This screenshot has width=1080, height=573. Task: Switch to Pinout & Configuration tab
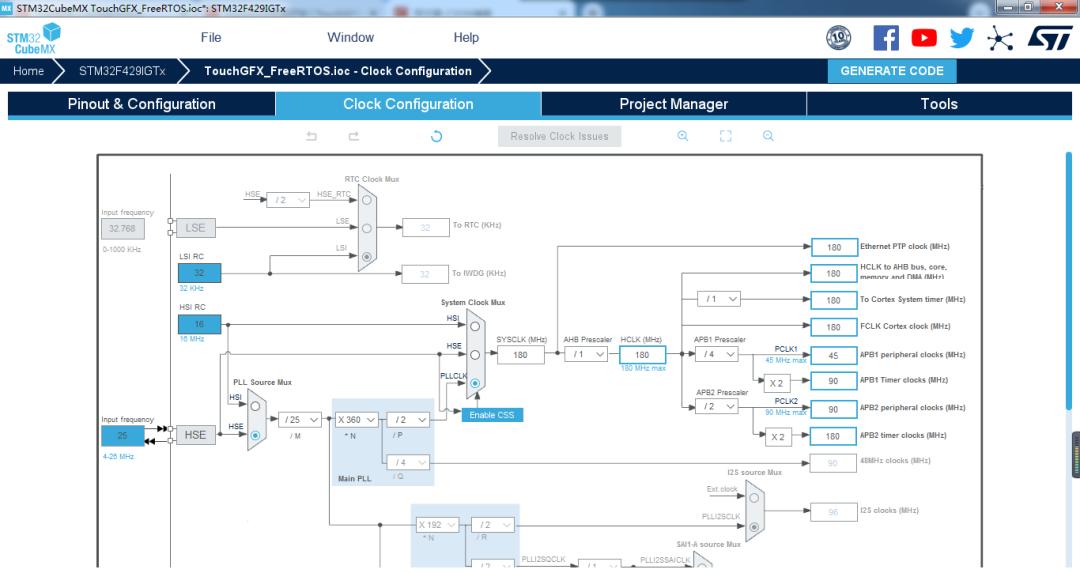[x=141, y=104]
